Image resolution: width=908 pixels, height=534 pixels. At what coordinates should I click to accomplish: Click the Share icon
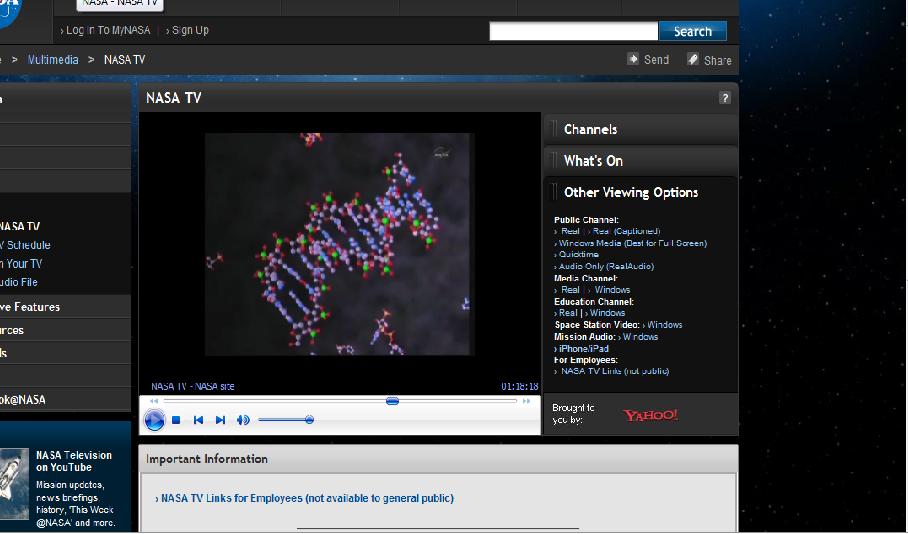[x=693, y=58]
